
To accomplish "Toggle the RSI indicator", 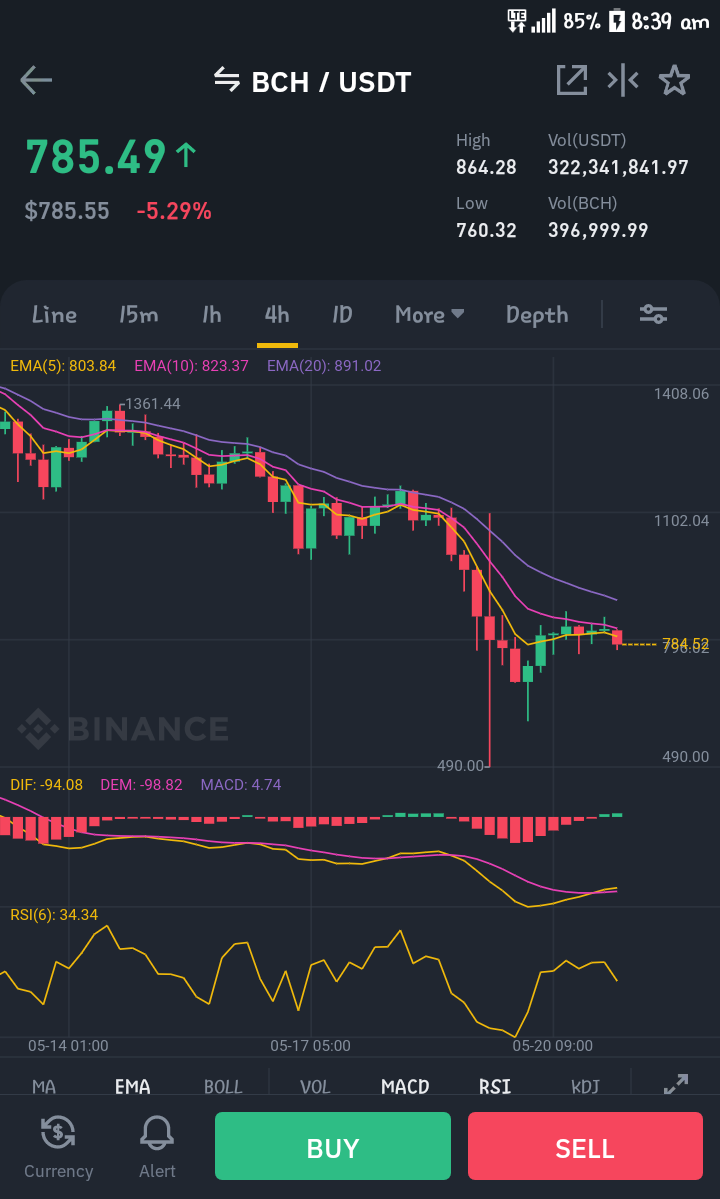I will coord(495,1087).
